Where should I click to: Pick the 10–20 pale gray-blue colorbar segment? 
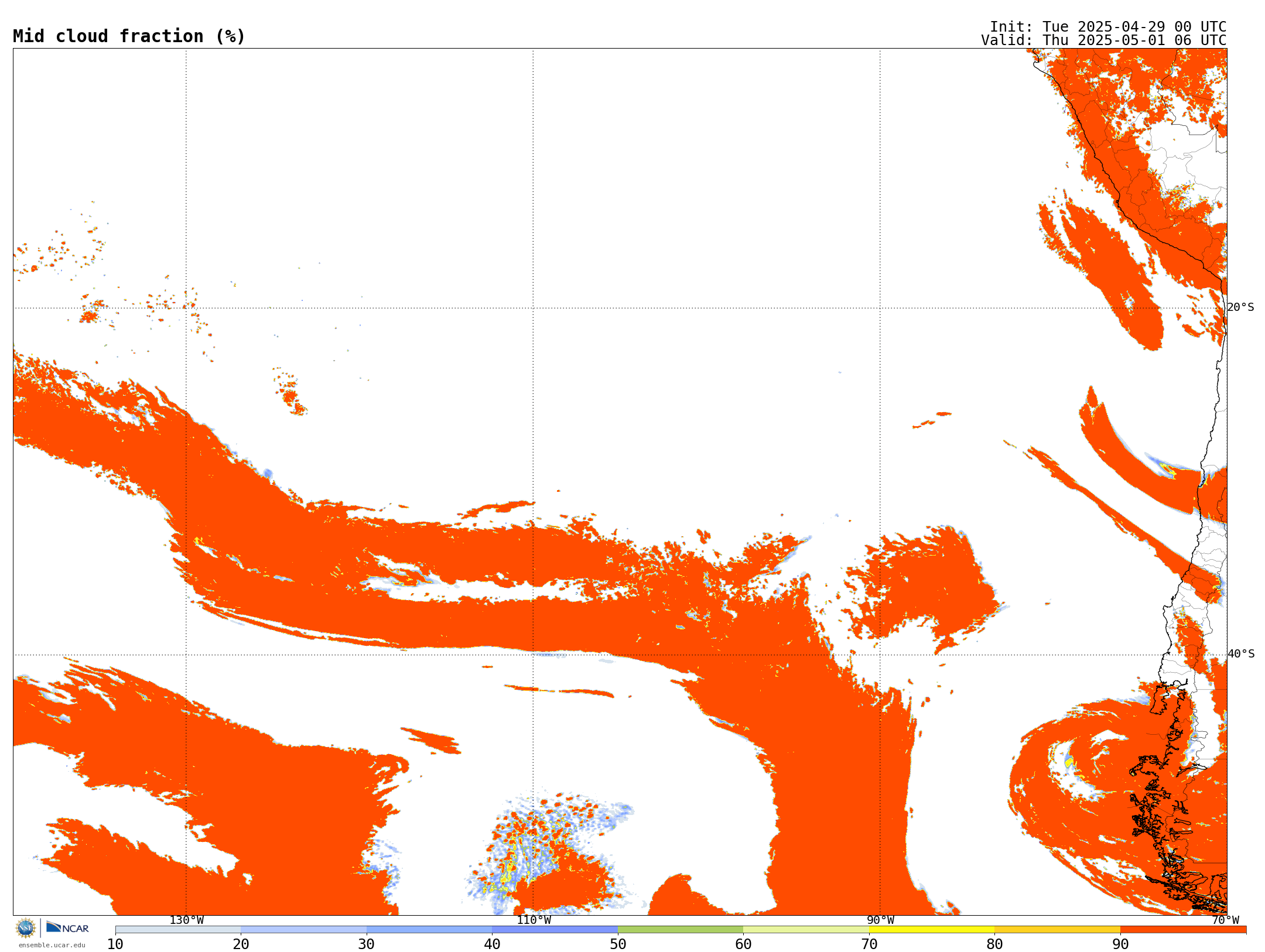178,930
